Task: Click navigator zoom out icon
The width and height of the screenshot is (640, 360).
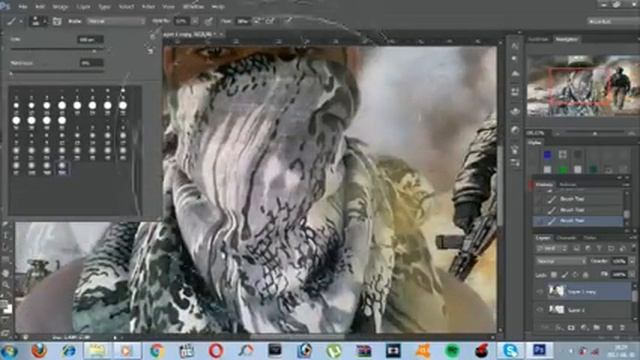Action: tap(558, 133)
